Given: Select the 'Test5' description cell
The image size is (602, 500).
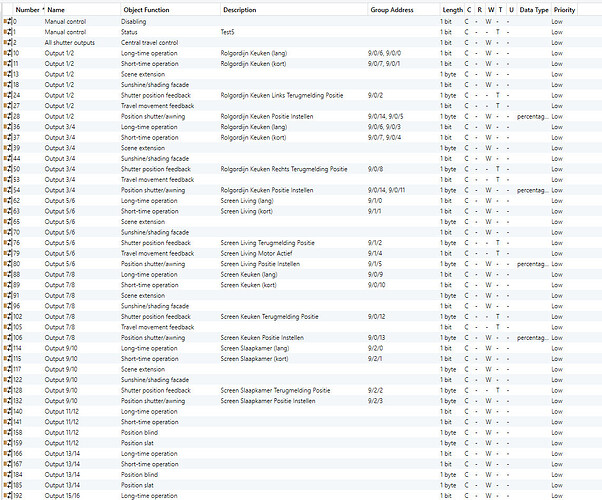Looking at the screenshot, I should [228, 32].
